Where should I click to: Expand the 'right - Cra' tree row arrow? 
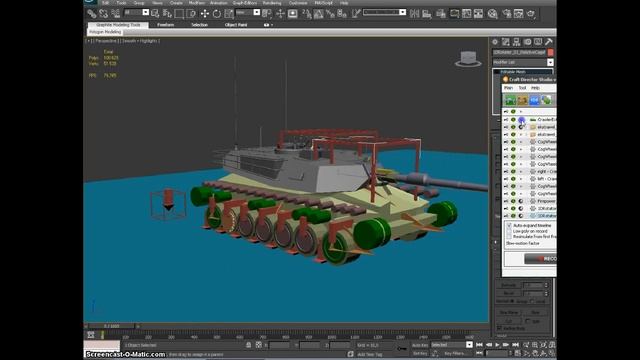coord(521,171)
